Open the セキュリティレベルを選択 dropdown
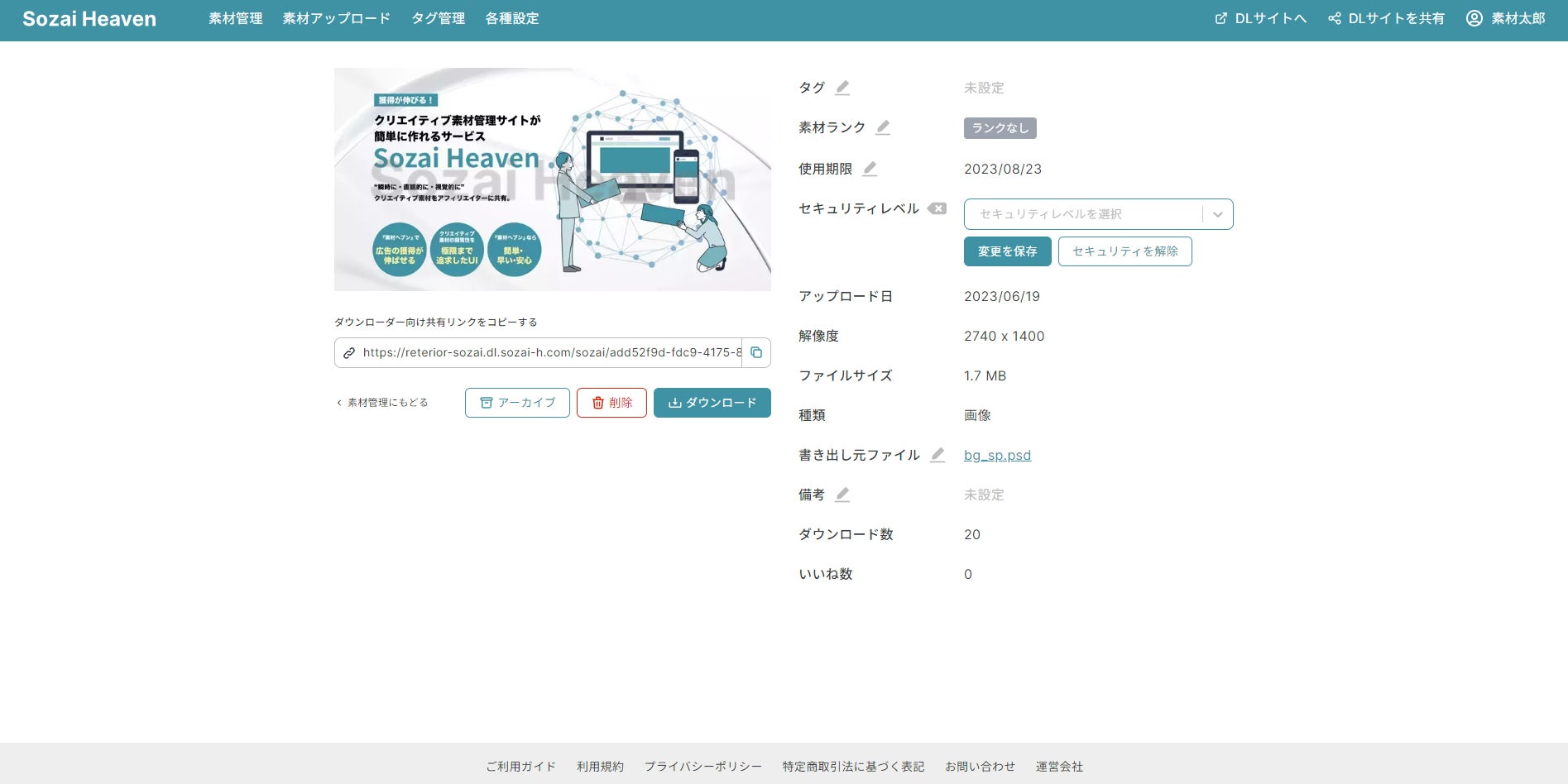The width and height of the screenshot is (1568, 784). [x=1098, y=214]
